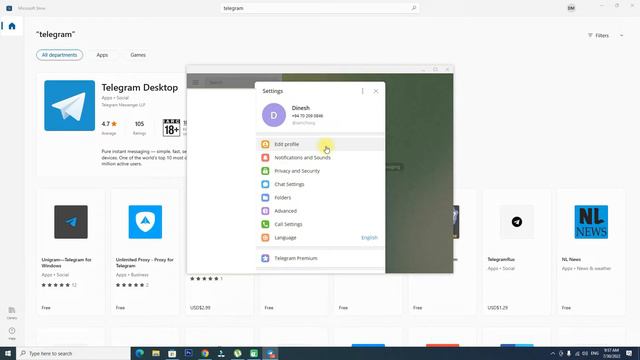Launch Microsoft Edge from the taskbar

(x=140, y=353)
